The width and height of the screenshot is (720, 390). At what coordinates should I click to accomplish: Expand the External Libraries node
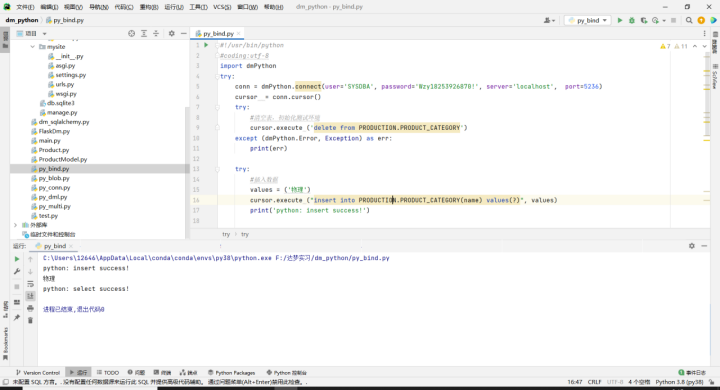(x=16, y=225)
